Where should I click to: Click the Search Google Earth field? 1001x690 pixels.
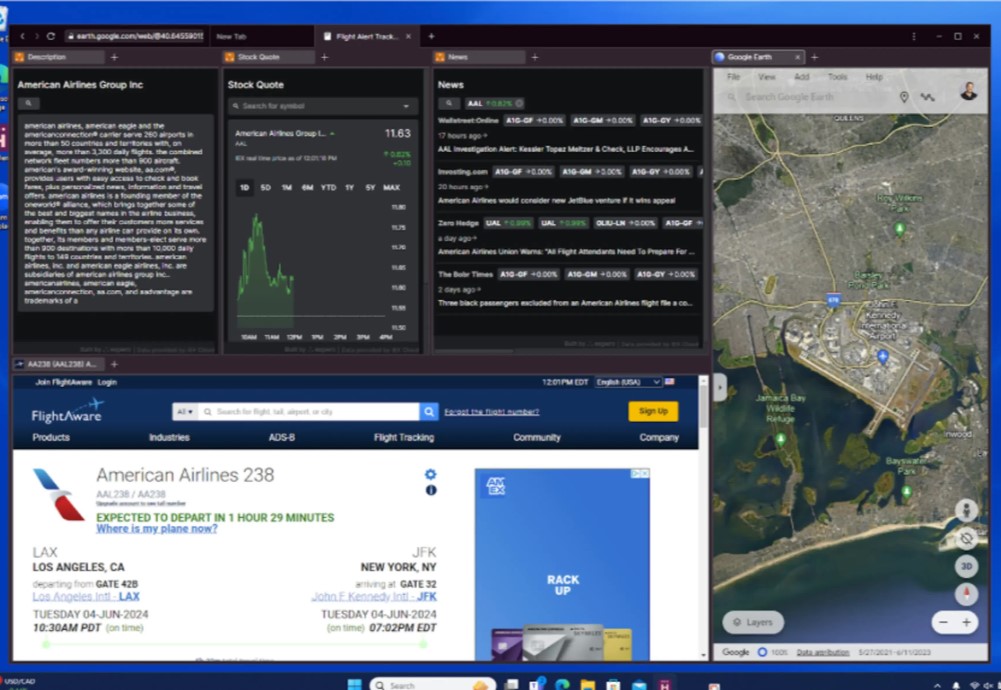(808, 97)
